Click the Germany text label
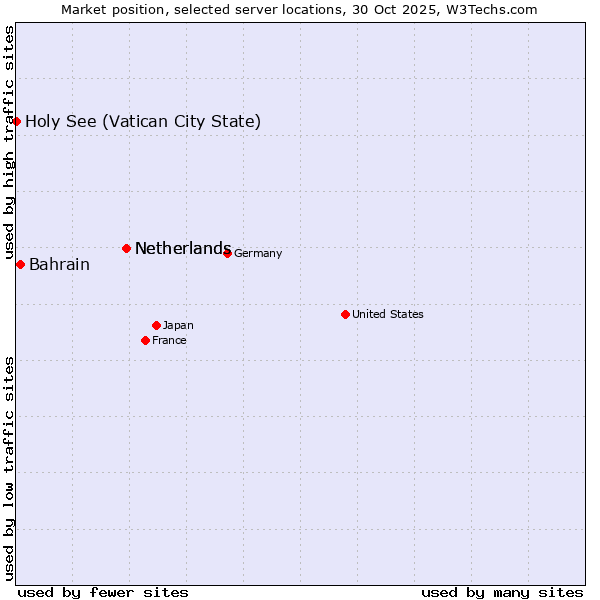Screen dimensions: 600x600 pos(258,254)
